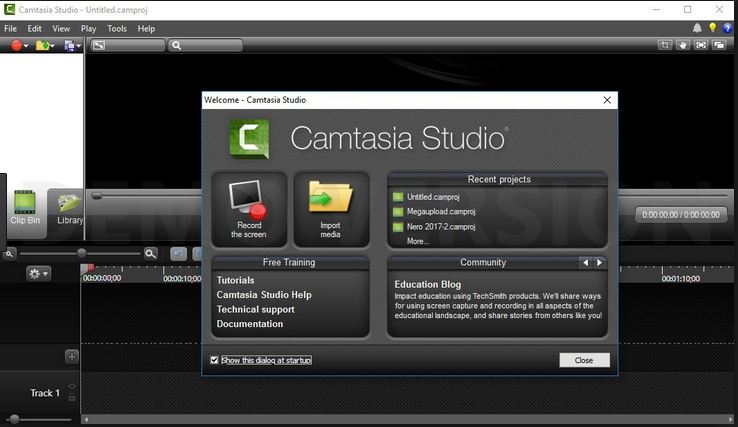Image resolution: width=738 pixels, height=427 pixels.
Task: Show next Community item with right arrow
Action: pos(599,263)
